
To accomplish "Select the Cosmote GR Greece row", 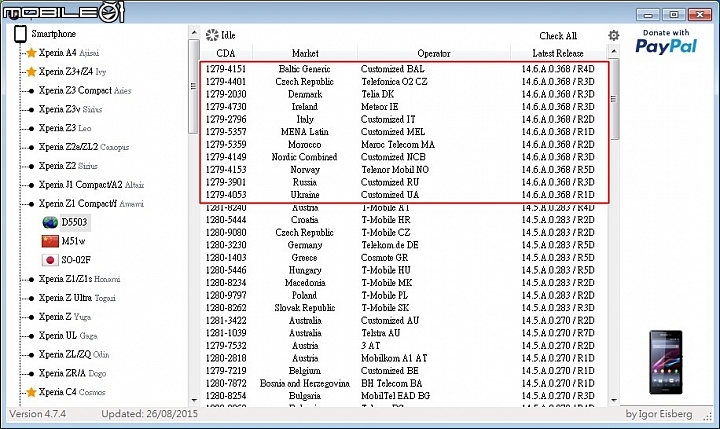I will (405, 258).
